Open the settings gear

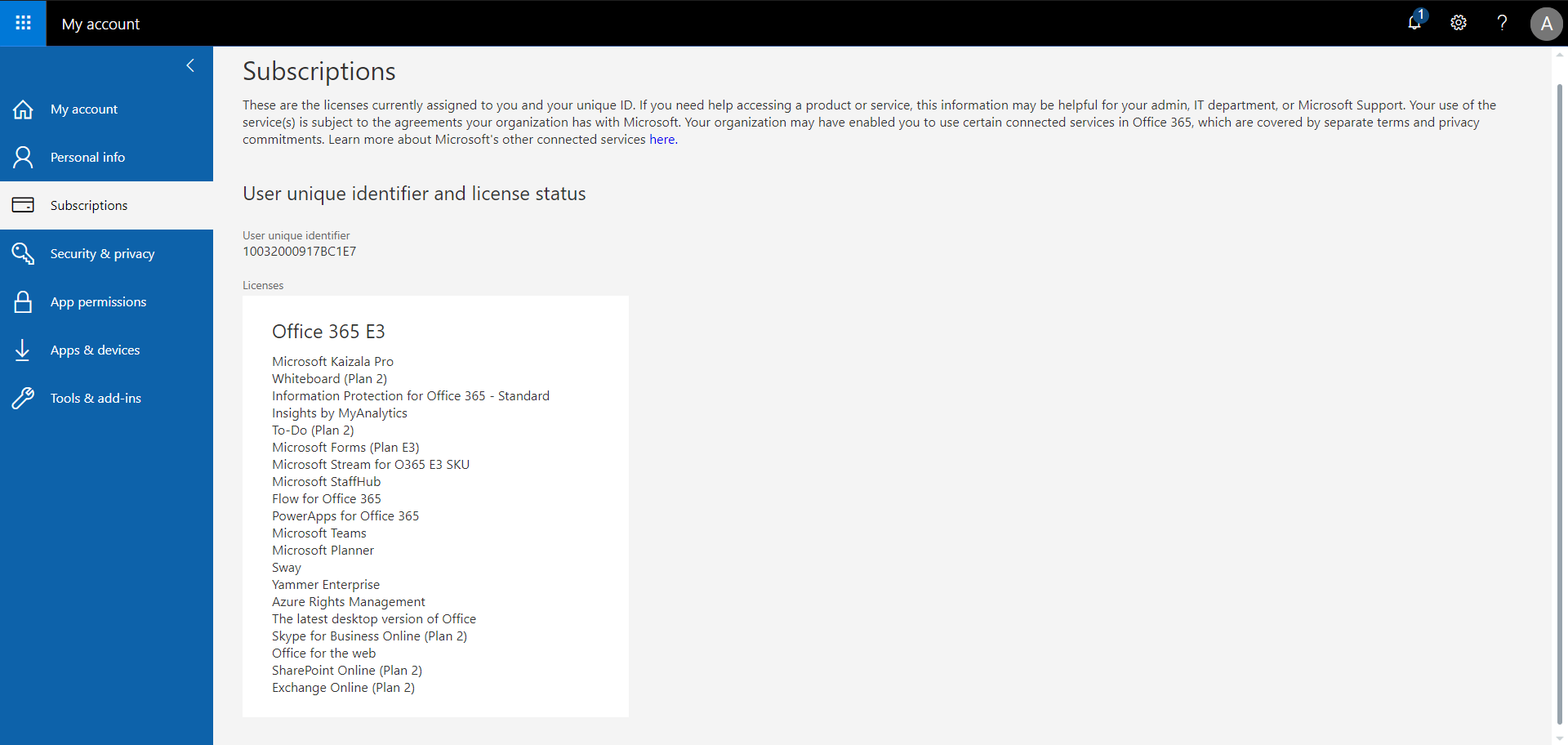1459,23
